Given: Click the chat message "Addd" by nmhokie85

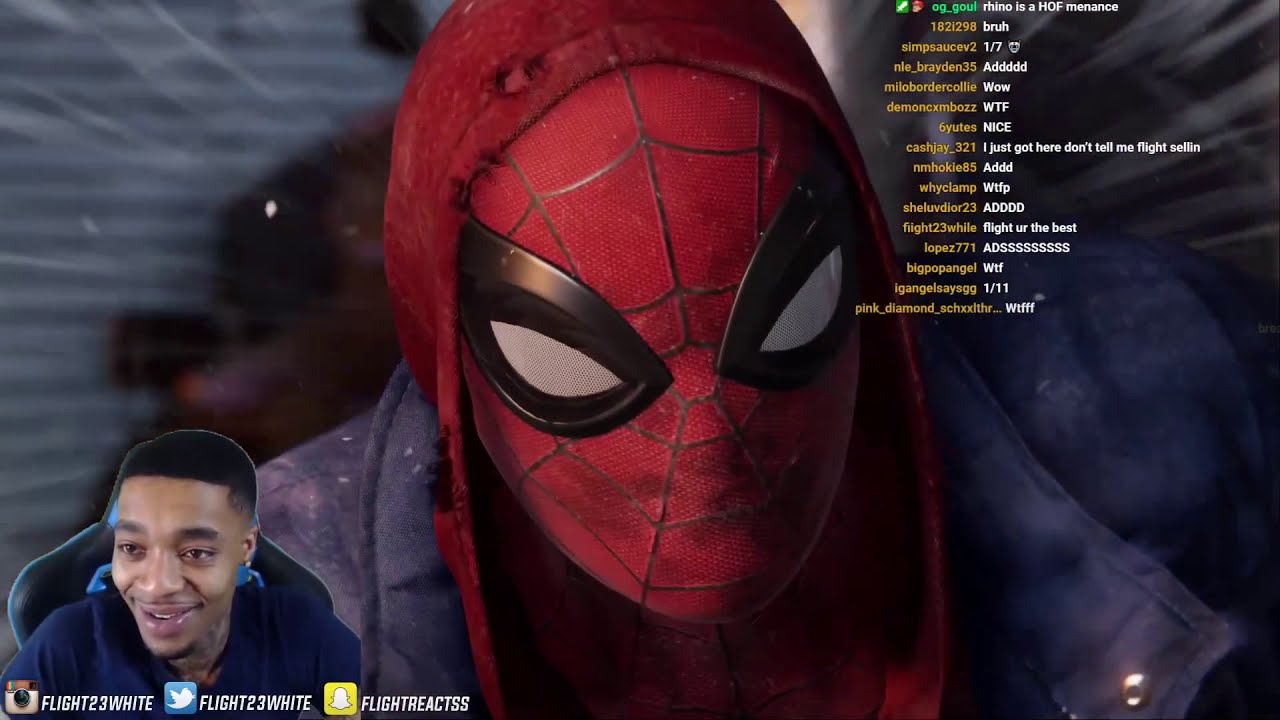Looking at the screenshot, I should pyautogui.click(x=998, y=167).
